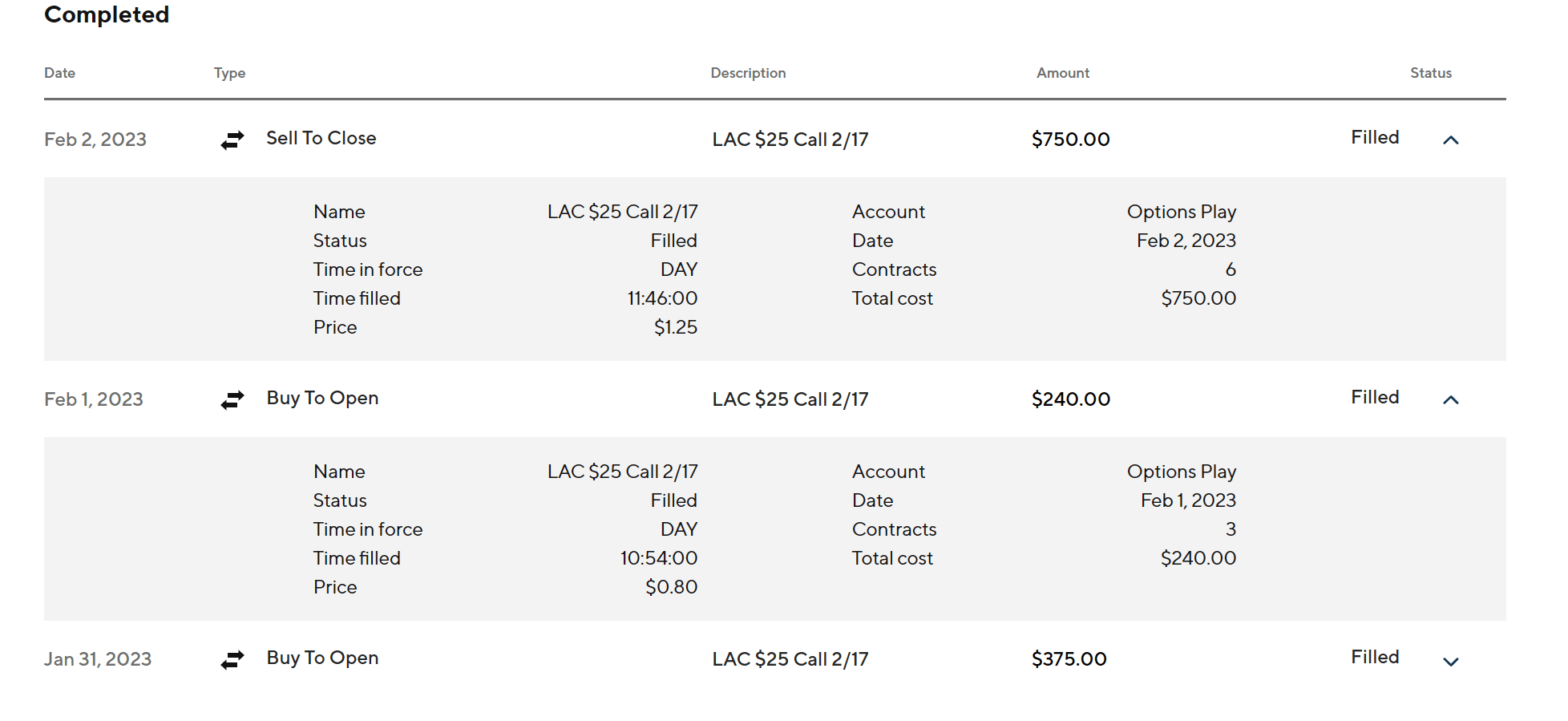Viewport: 1568px width, 721px height.
Task: Click the Amount column header
Action: click(1062, 73)
